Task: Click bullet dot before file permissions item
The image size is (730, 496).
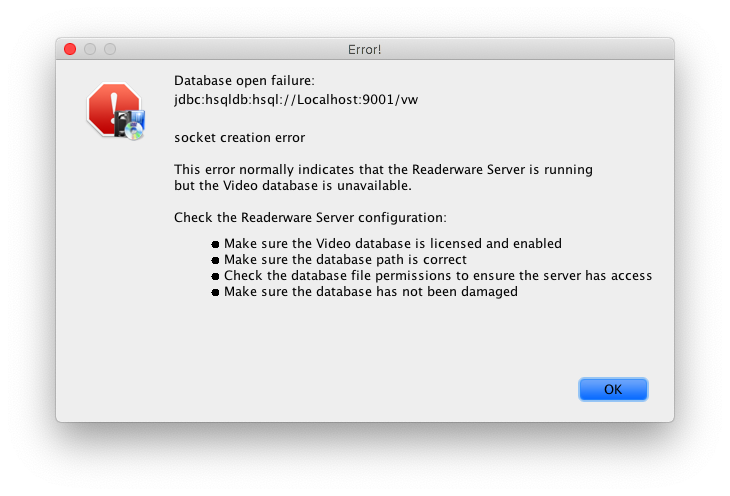Action: coord(215,276)
